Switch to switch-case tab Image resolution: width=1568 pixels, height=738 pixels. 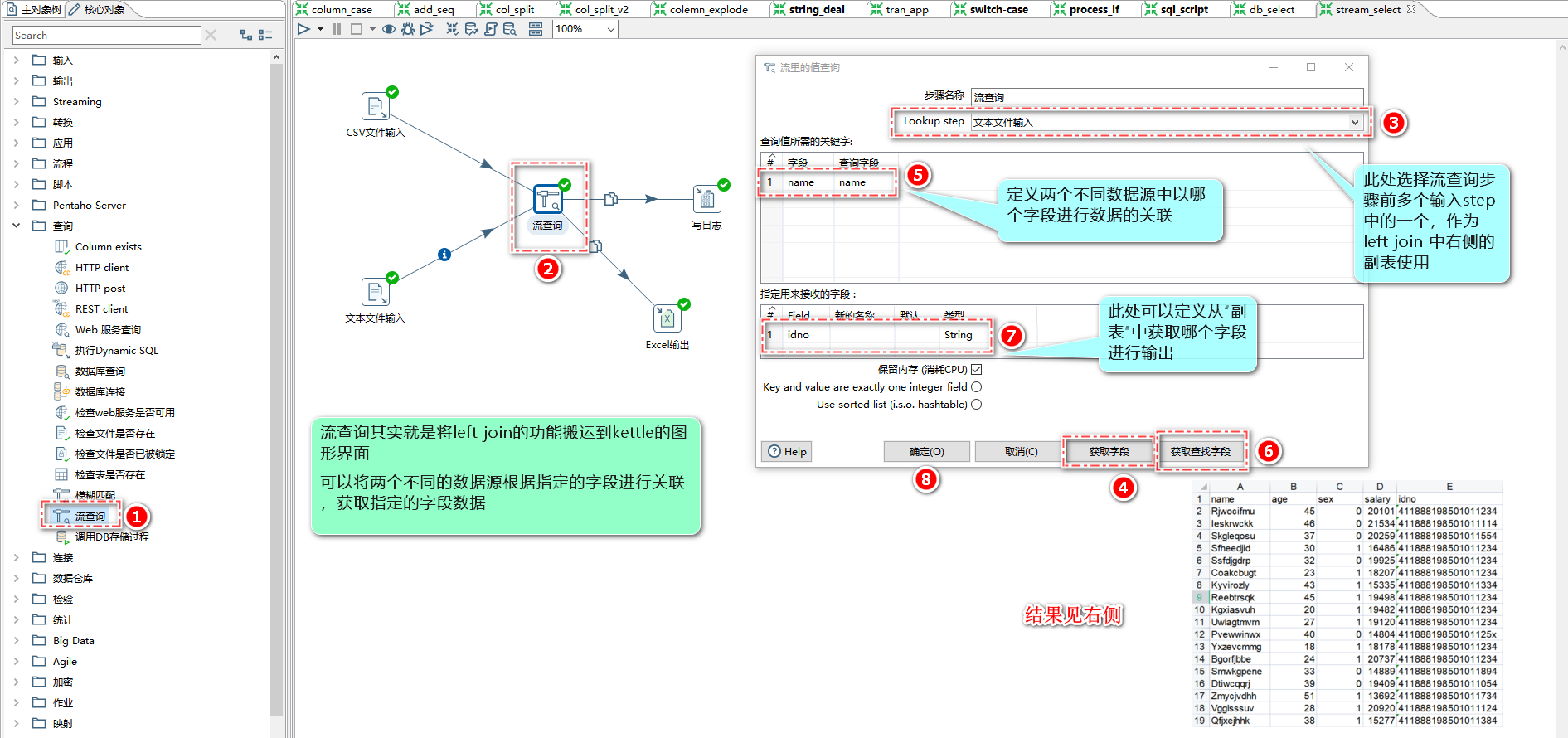tap(998, 9)
